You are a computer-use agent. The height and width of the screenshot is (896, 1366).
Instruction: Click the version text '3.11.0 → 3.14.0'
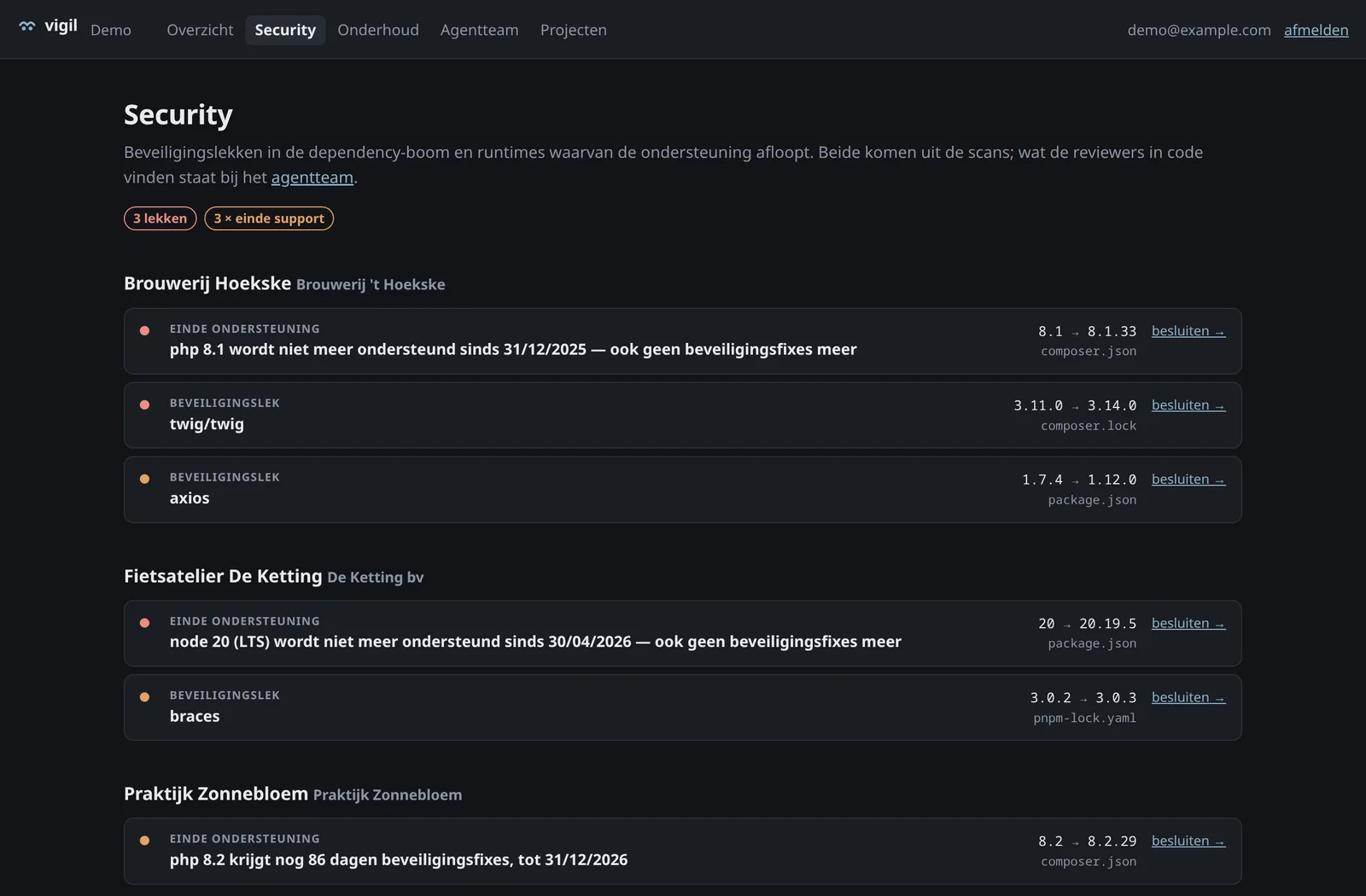pyautogui.click(x=1075, y=405)
